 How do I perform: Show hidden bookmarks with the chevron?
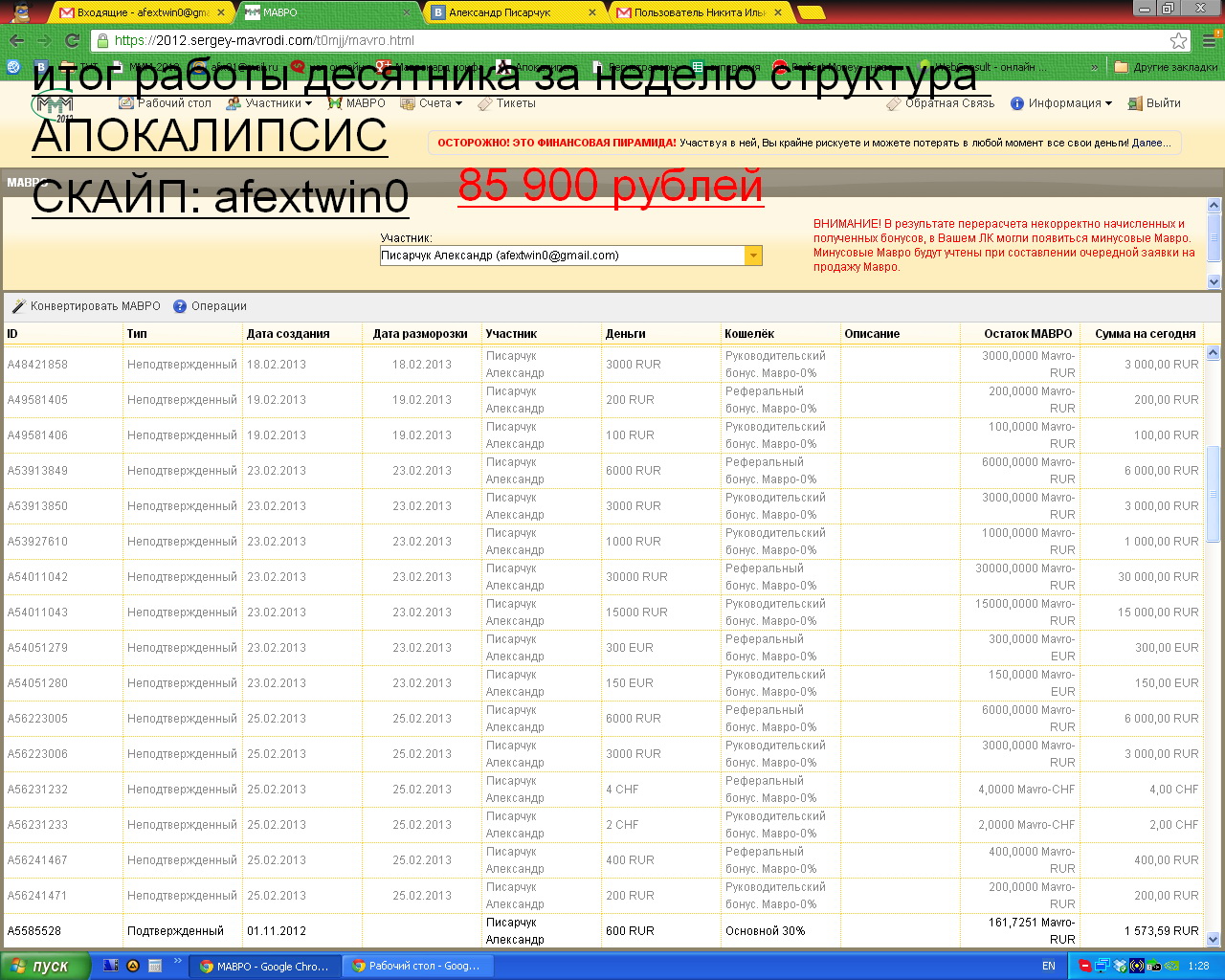point(1095,67)
